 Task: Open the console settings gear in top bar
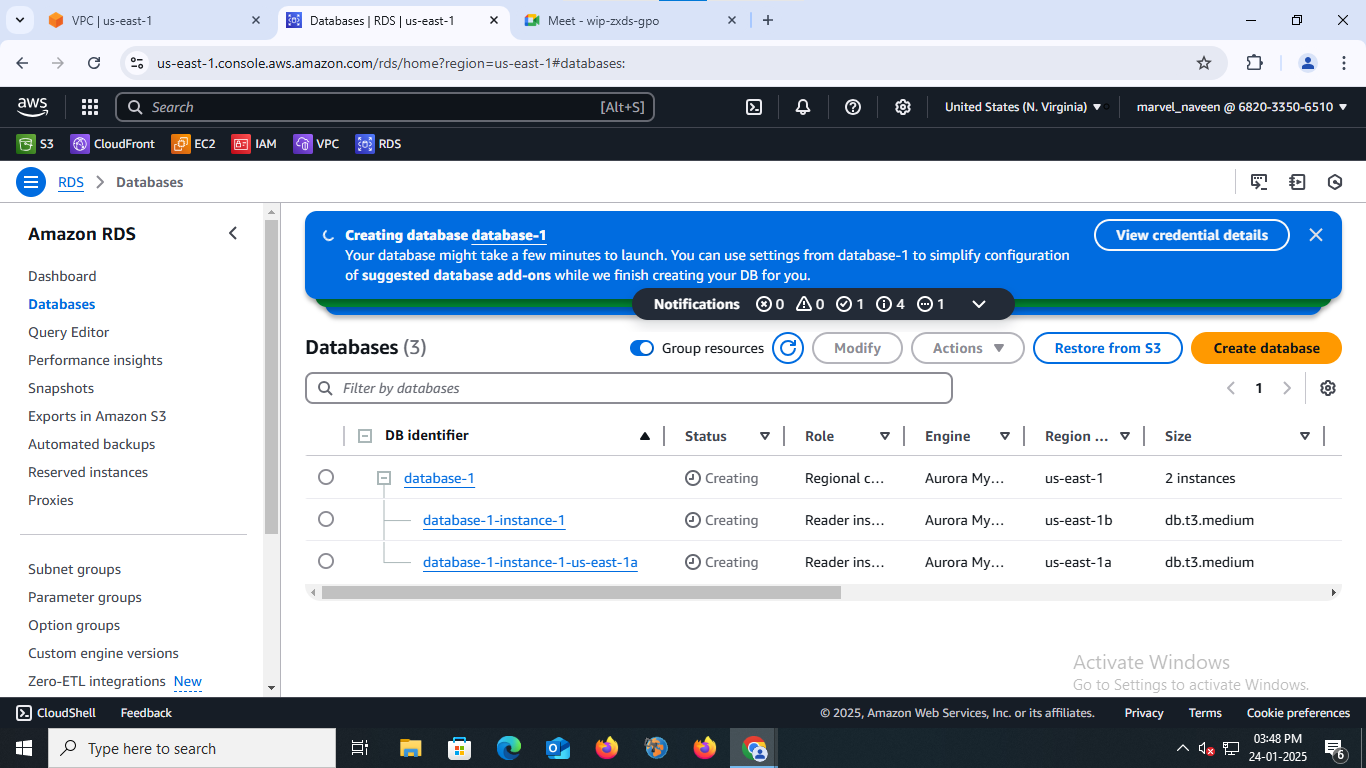click(x=903, y=107)
